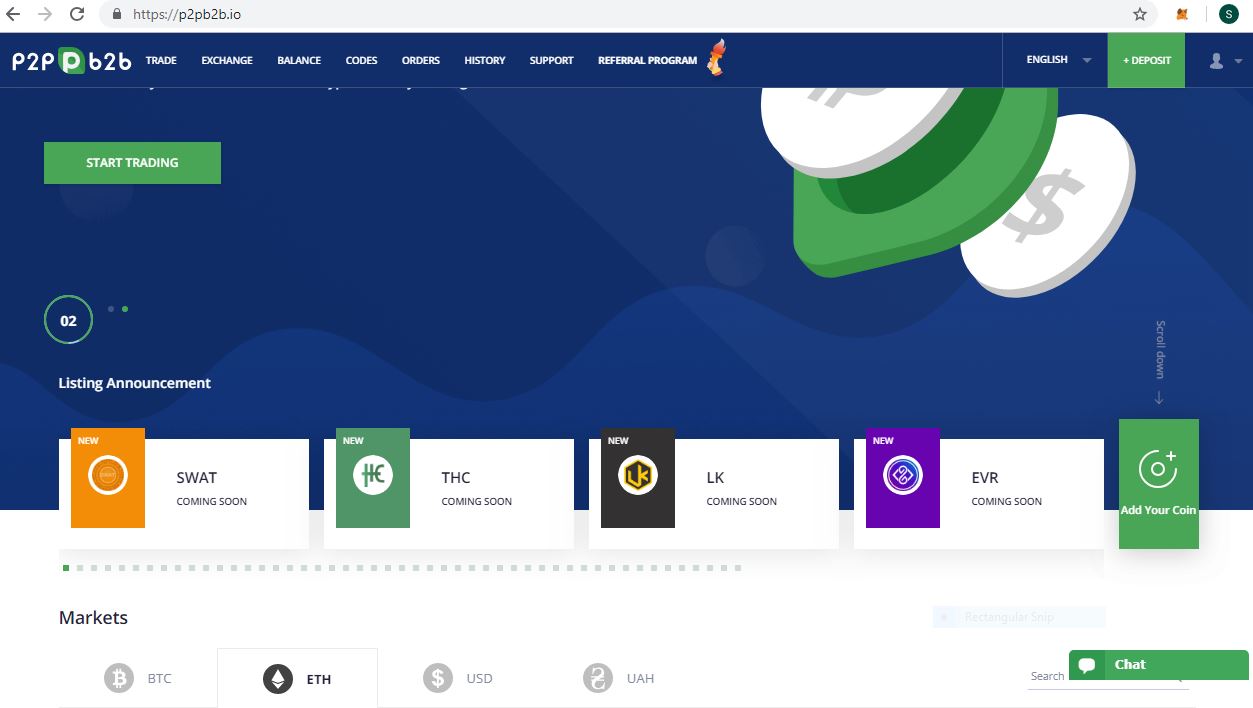Click the START TRADING button
Viewport: 1253px width, 708px height.
point(132,163)
